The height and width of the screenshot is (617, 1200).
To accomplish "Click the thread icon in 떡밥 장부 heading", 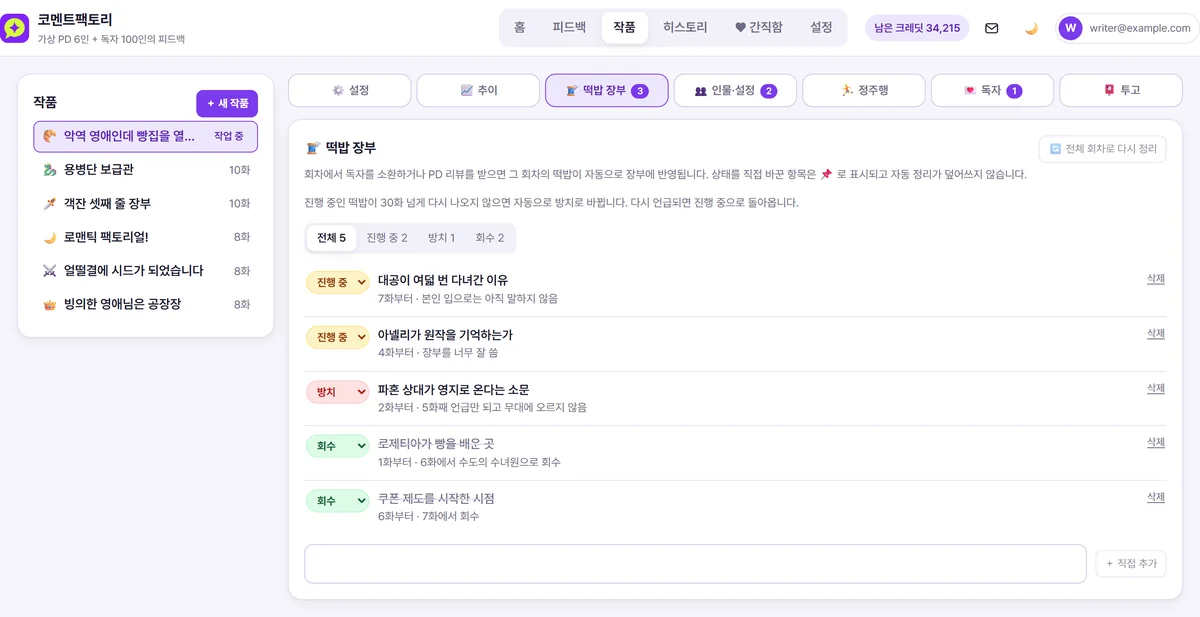I will click(x=312, y=147).
